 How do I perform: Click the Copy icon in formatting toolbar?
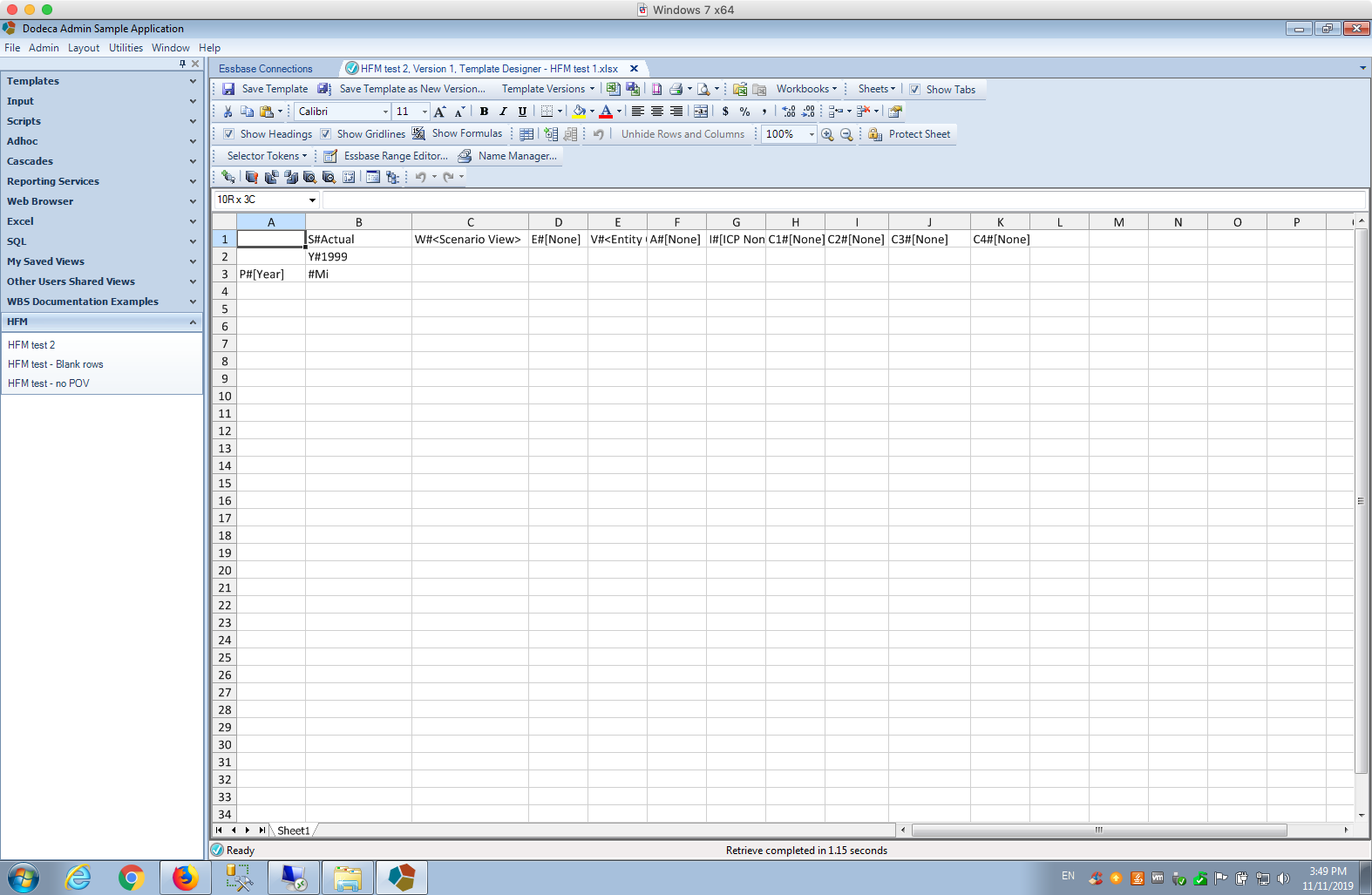click(247, 112)
